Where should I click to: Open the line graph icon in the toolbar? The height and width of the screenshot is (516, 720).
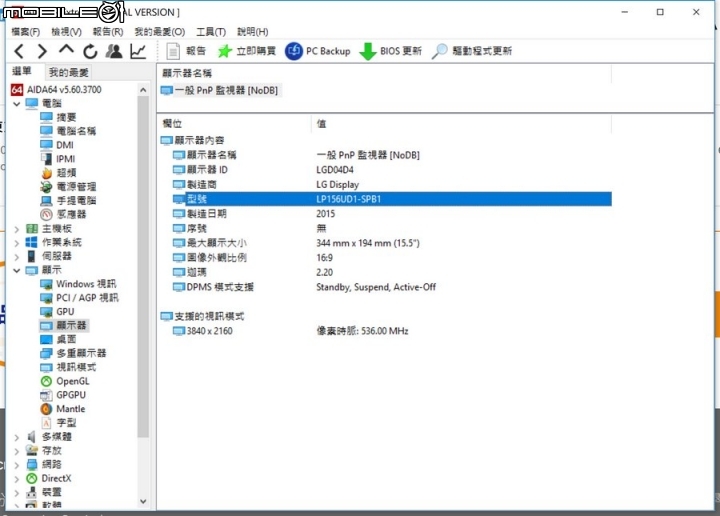click(138, 51)
